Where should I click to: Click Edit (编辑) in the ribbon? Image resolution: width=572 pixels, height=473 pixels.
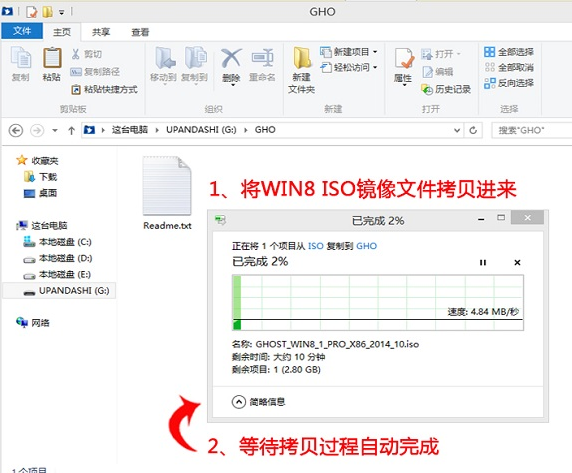[438, 72]
